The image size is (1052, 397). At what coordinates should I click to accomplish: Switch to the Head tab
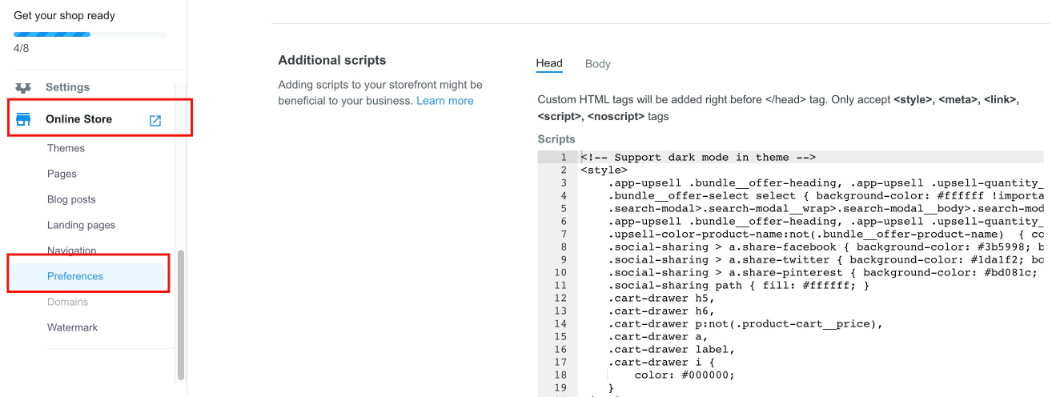549,64
